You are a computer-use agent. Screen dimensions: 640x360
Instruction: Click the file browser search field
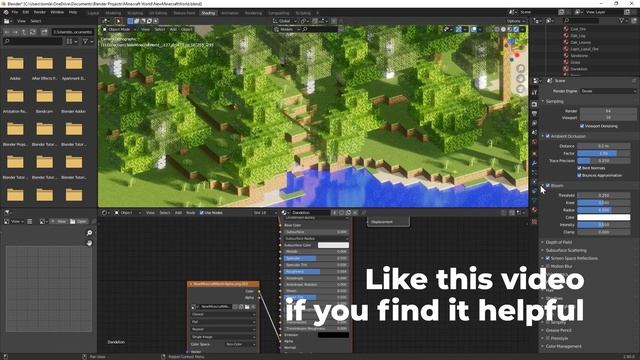coord(33,41)
